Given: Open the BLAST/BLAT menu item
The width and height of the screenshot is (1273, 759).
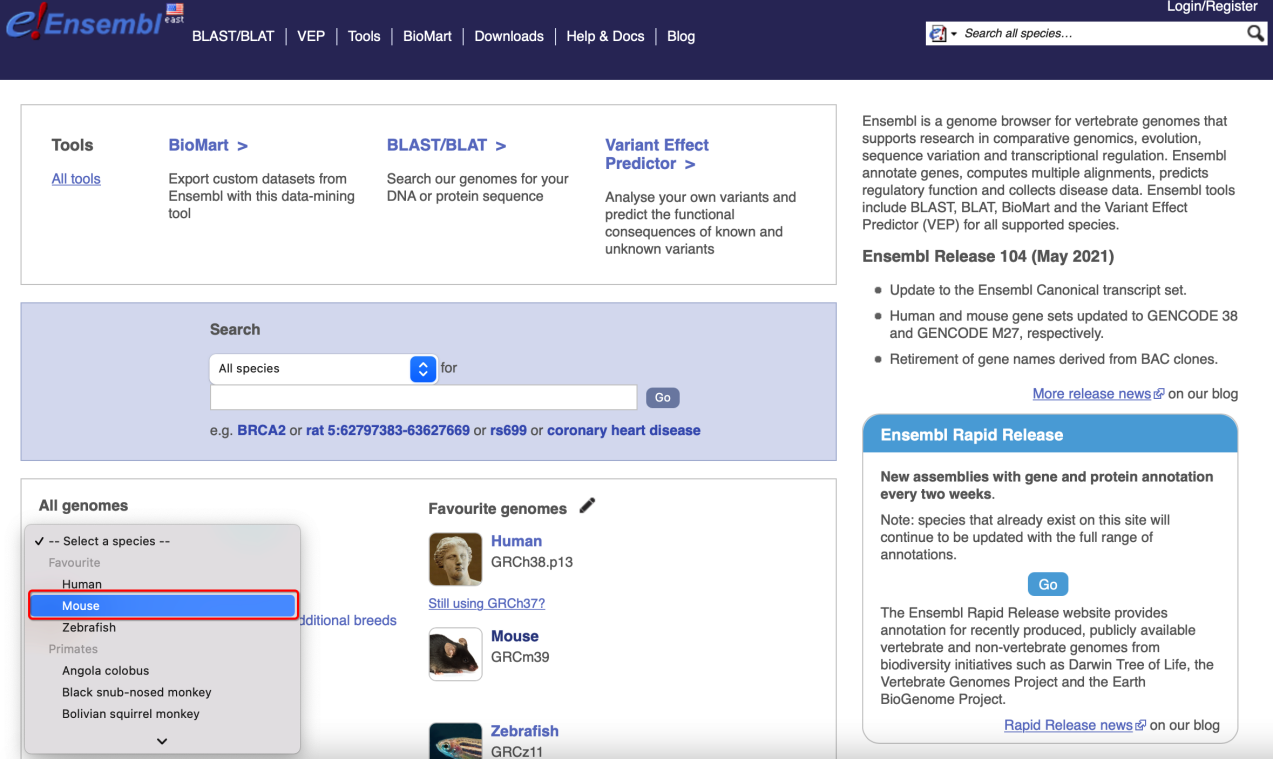Looking at the screenshot, I should 233,36.
